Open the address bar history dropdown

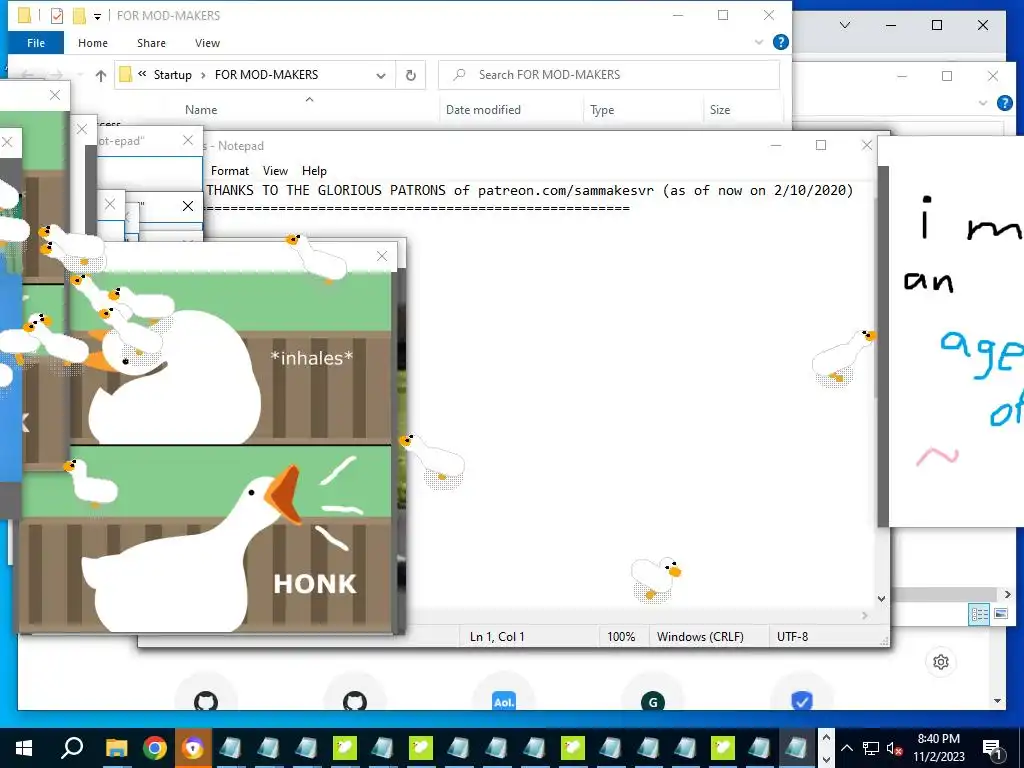click(x=381, y=75)
